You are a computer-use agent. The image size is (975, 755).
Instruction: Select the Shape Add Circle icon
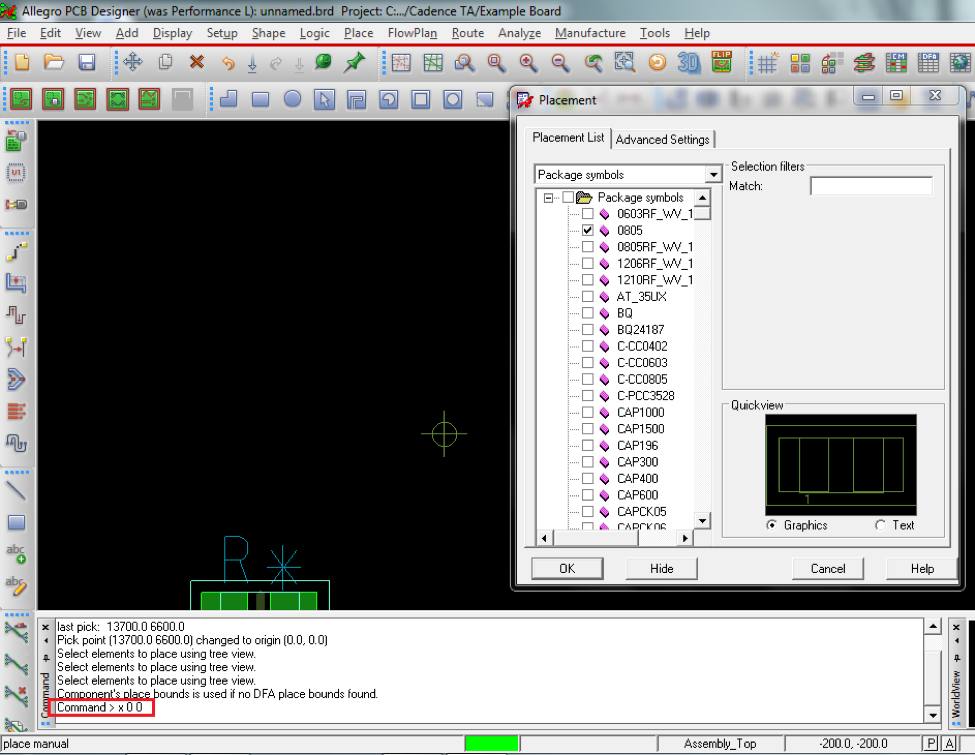point(292,99)
